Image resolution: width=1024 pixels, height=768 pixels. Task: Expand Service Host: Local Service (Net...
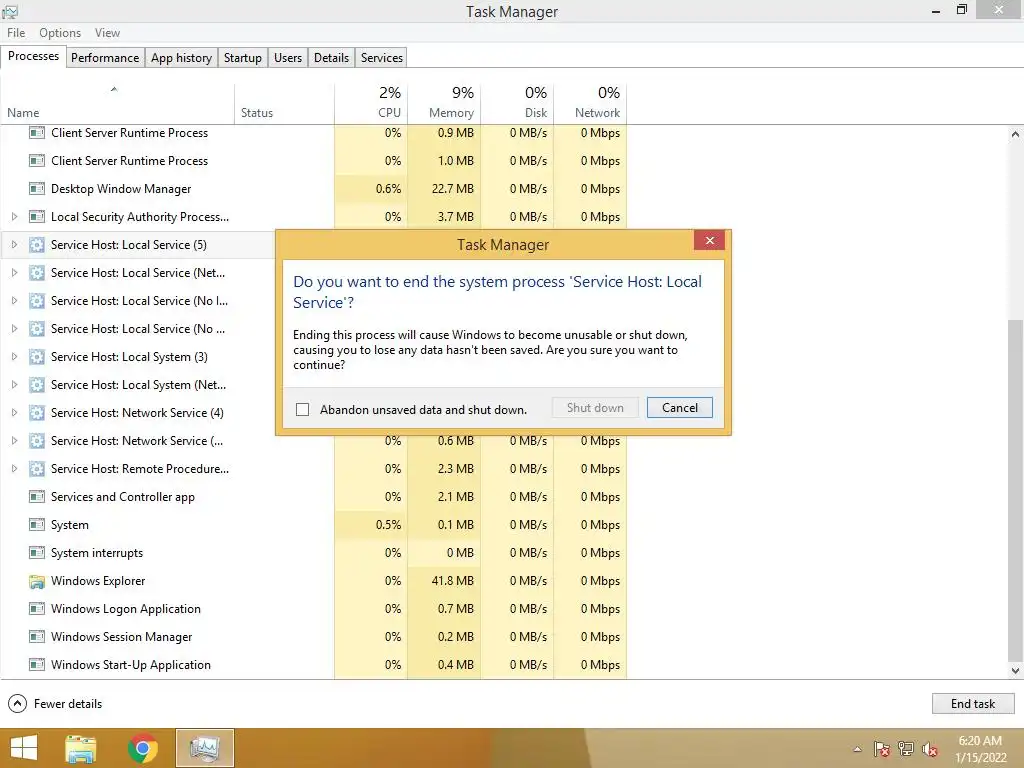(14, 272)
